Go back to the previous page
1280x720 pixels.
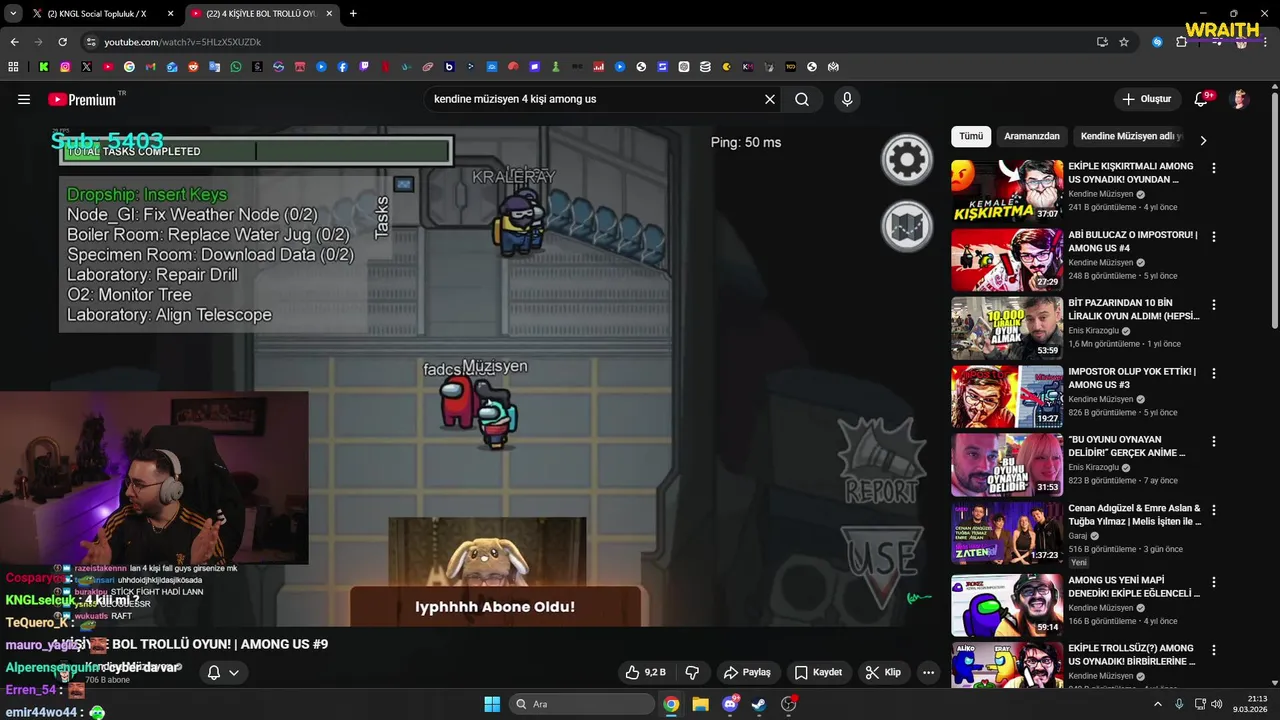tap(14, 42)
